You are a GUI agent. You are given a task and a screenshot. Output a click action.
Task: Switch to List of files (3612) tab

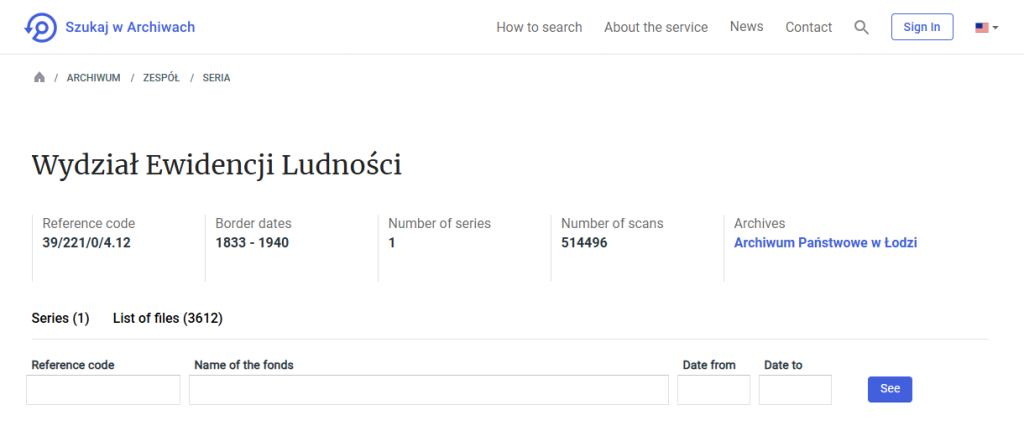click(x=168, y=319)
